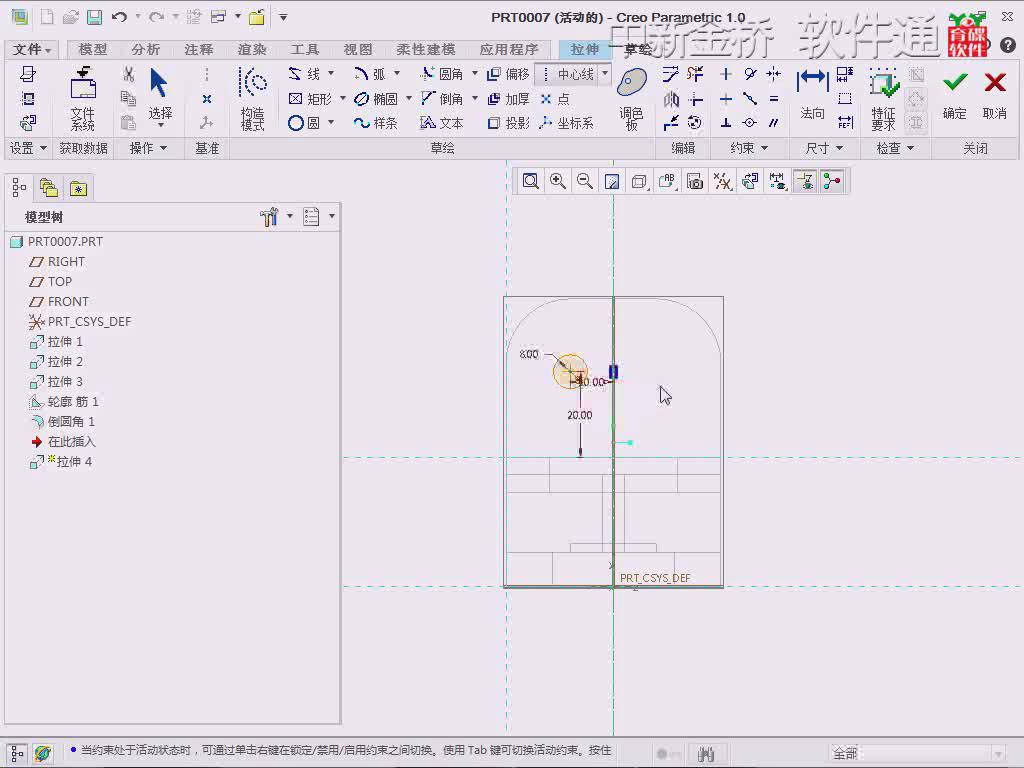
Task: Open the 圆 (Circle) type dropdown arrow
Action: [x=330, y=122]
